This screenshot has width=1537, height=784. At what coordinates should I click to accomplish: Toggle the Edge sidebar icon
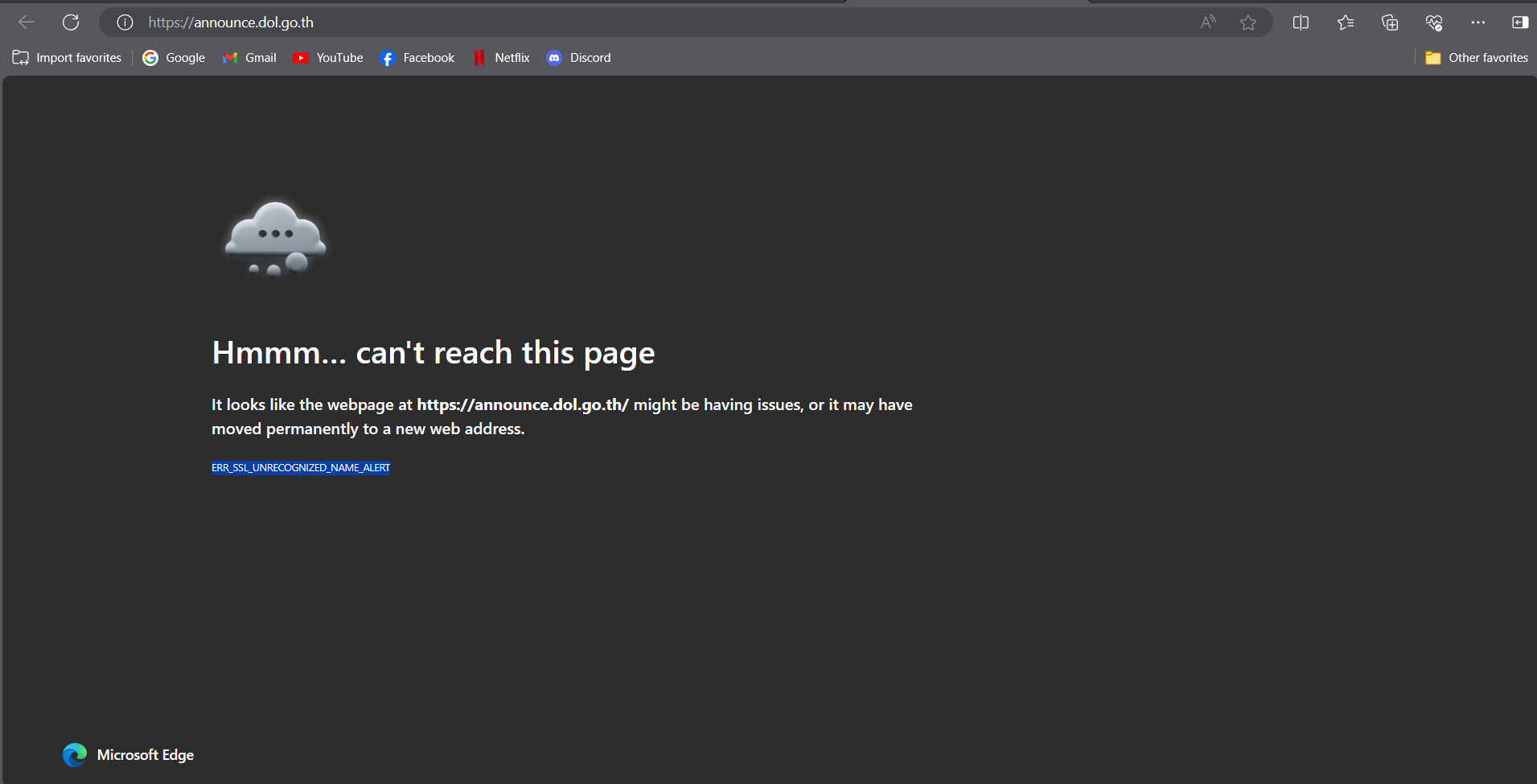coord(1520,23)
